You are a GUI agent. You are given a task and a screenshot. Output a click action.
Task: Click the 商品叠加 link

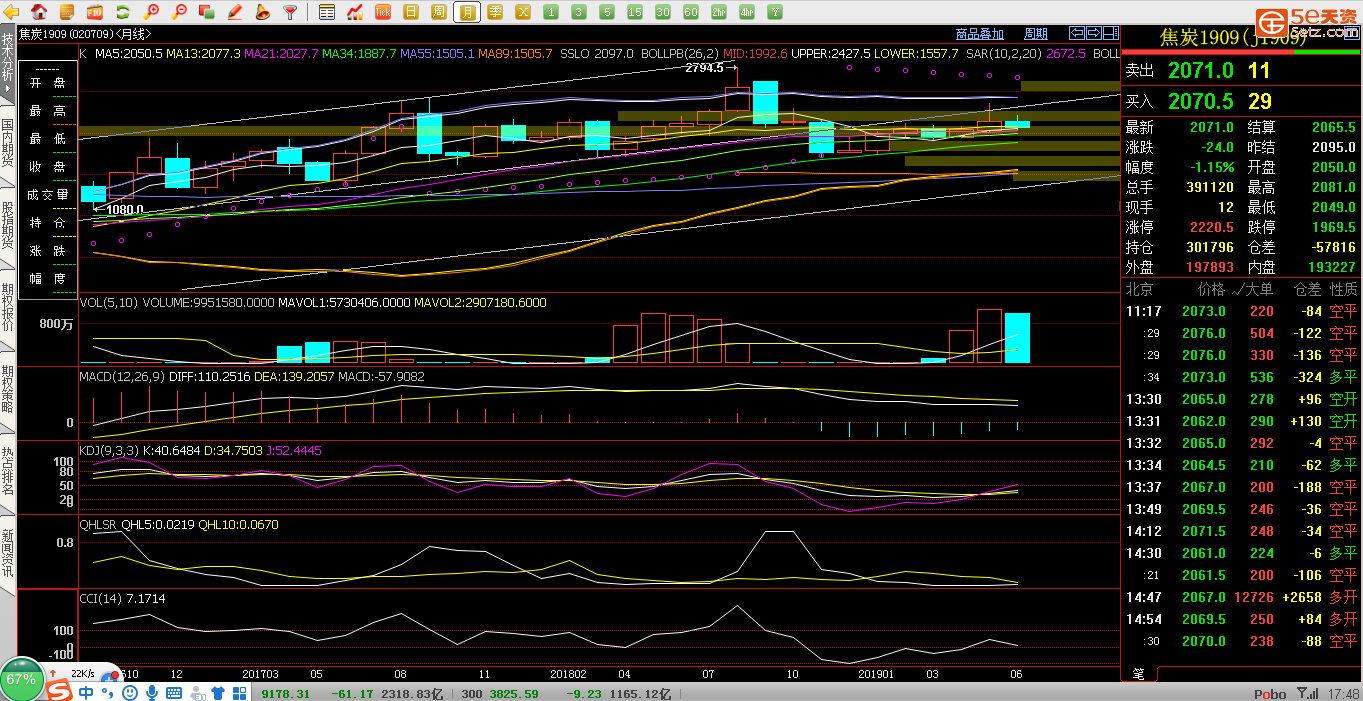coord(980,34)
